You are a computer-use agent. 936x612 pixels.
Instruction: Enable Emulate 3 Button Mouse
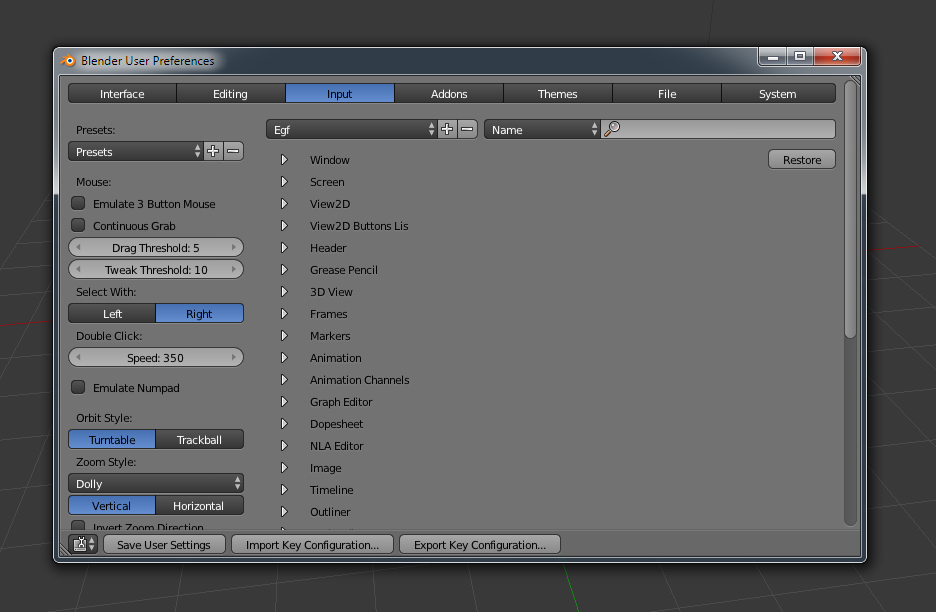78,203
